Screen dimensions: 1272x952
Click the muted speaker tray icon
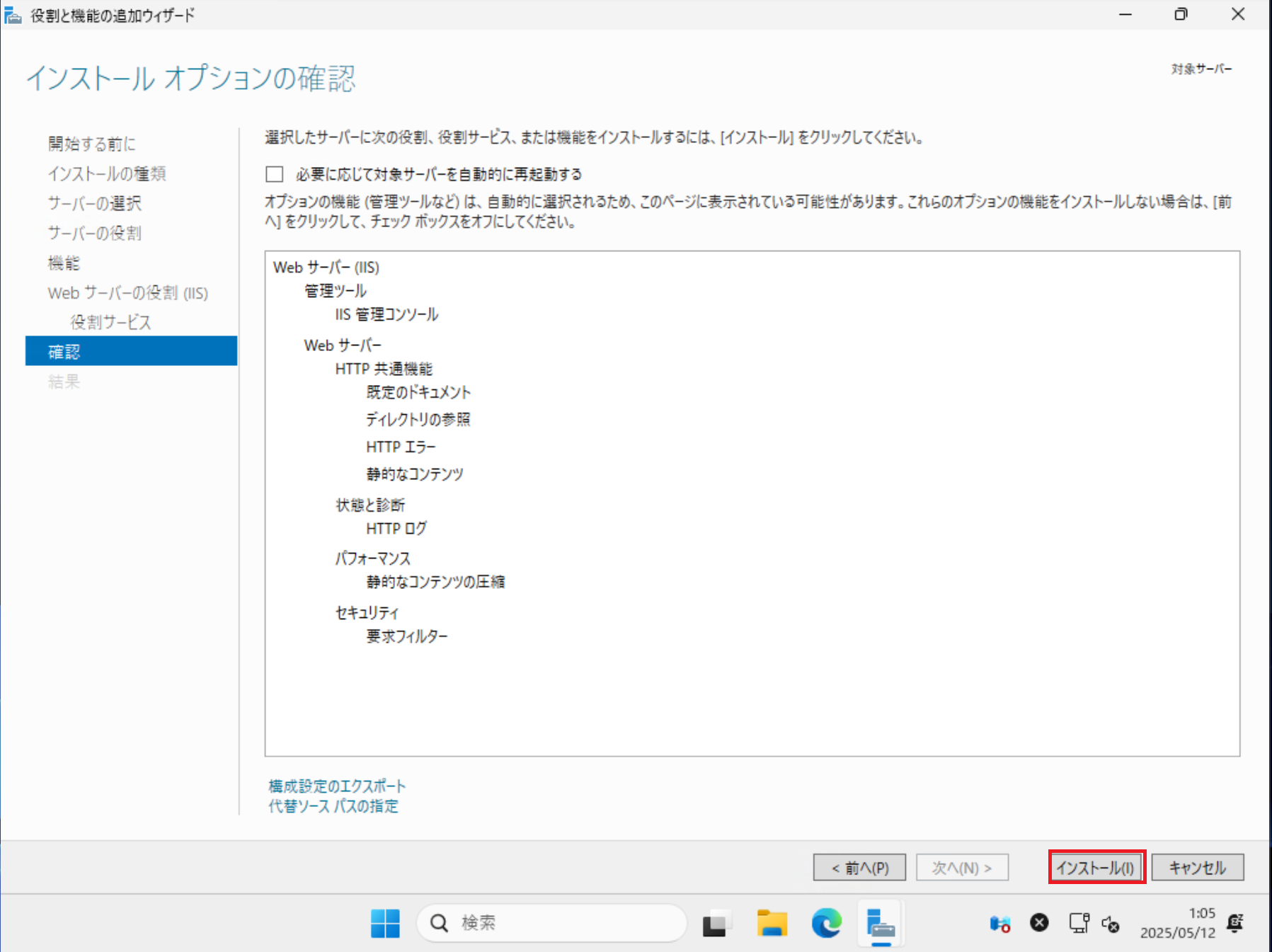click(1111, 924)
